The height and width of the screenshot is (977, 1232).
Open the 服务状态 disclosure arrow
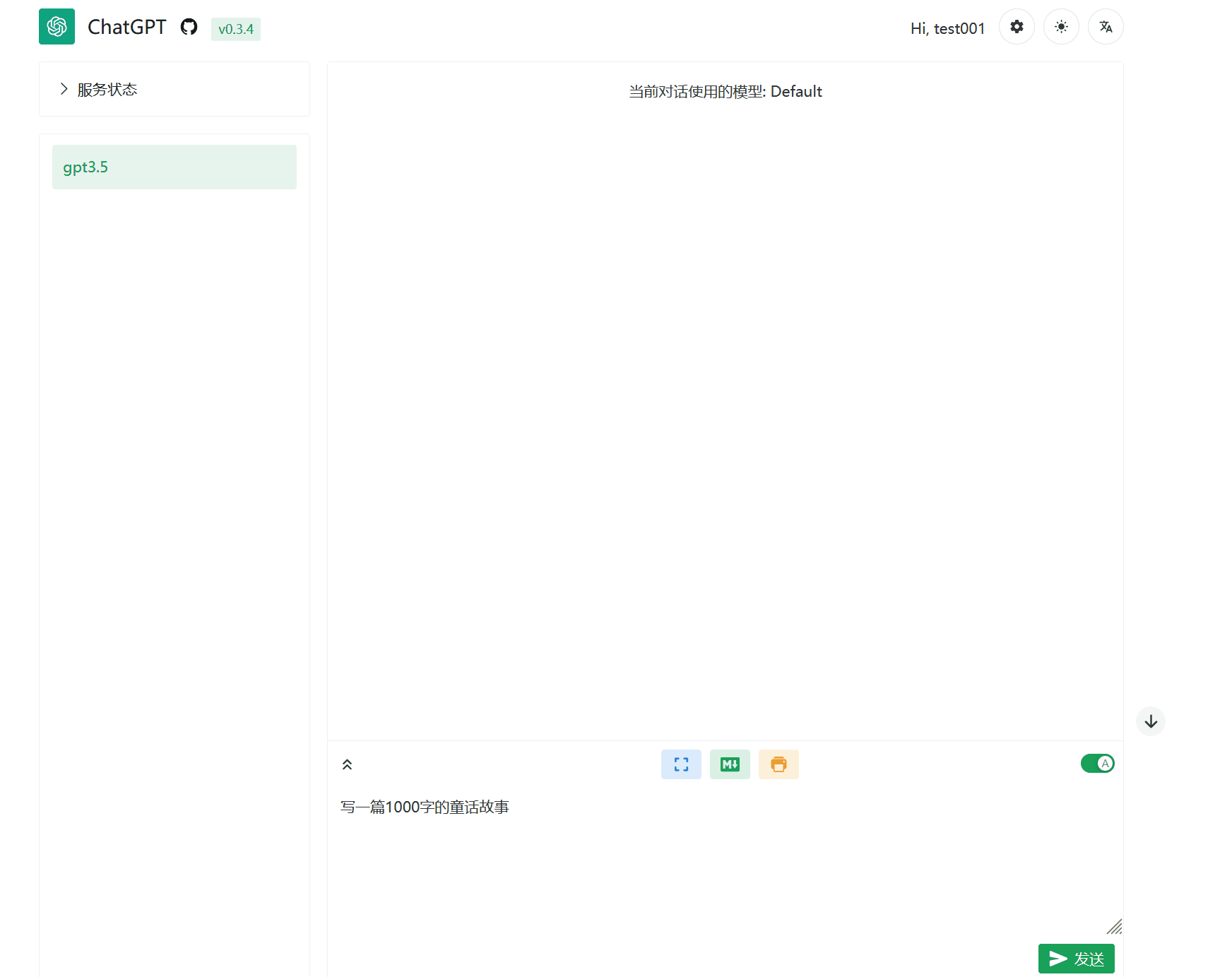(x=64, y=89)
